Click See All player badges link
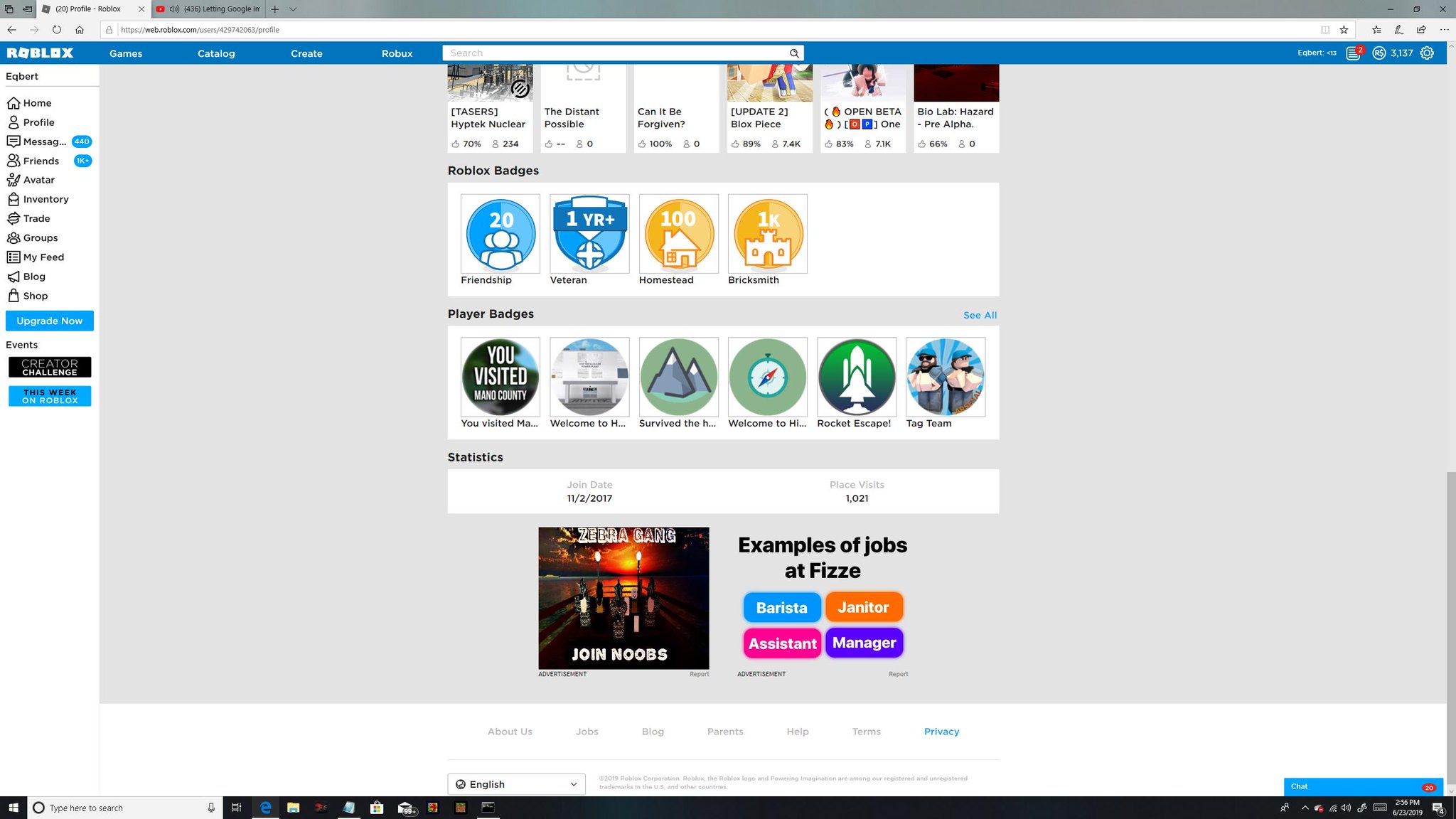 point(980,315)
